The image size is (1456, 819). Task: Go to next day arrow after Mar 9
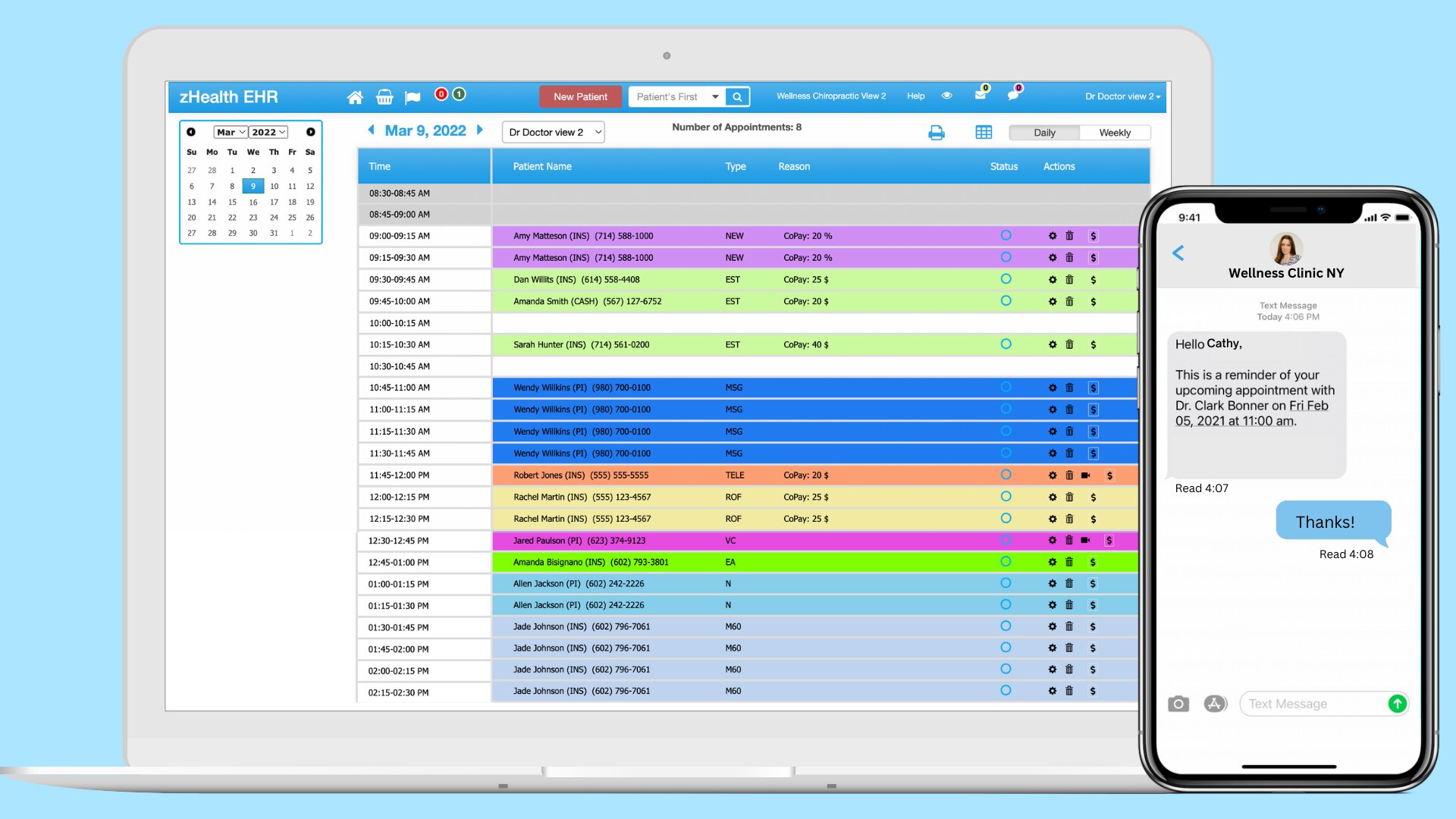(480, 130)
